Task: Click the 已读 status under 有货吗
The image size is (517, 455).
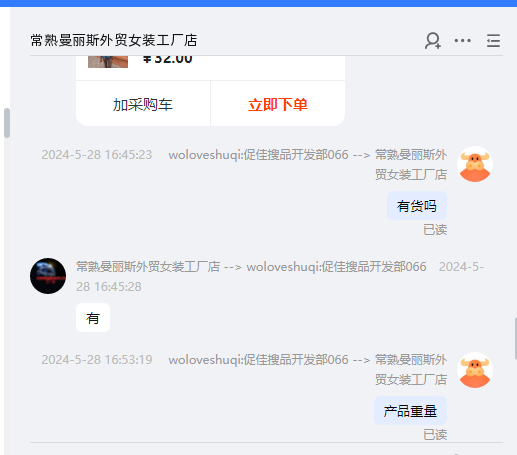Action: (x=435, y=230)
